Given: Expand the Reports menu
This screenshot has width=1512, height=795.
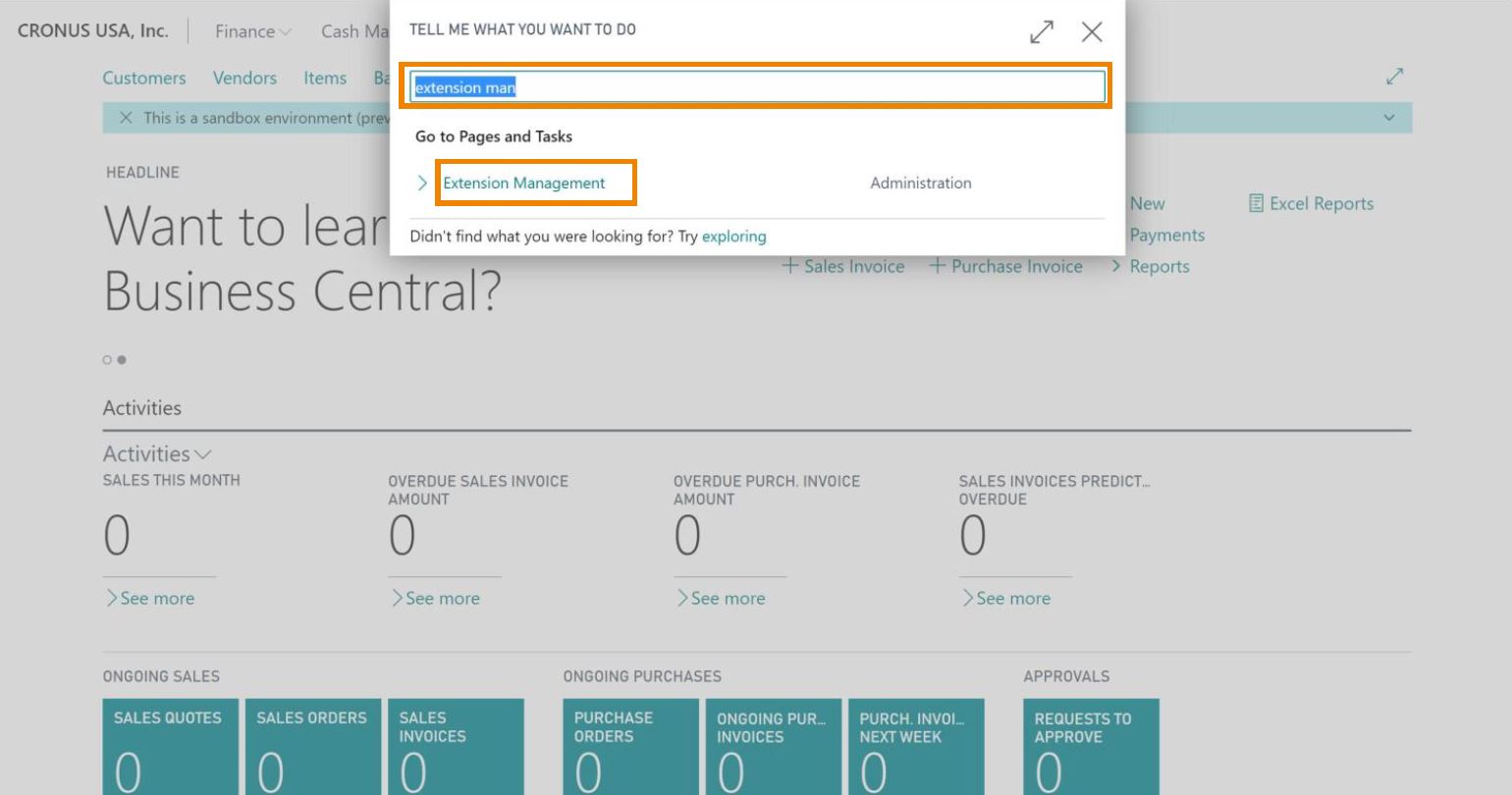Looking at the screenshot, I should pyautogui.click(x=1150, y=267).
